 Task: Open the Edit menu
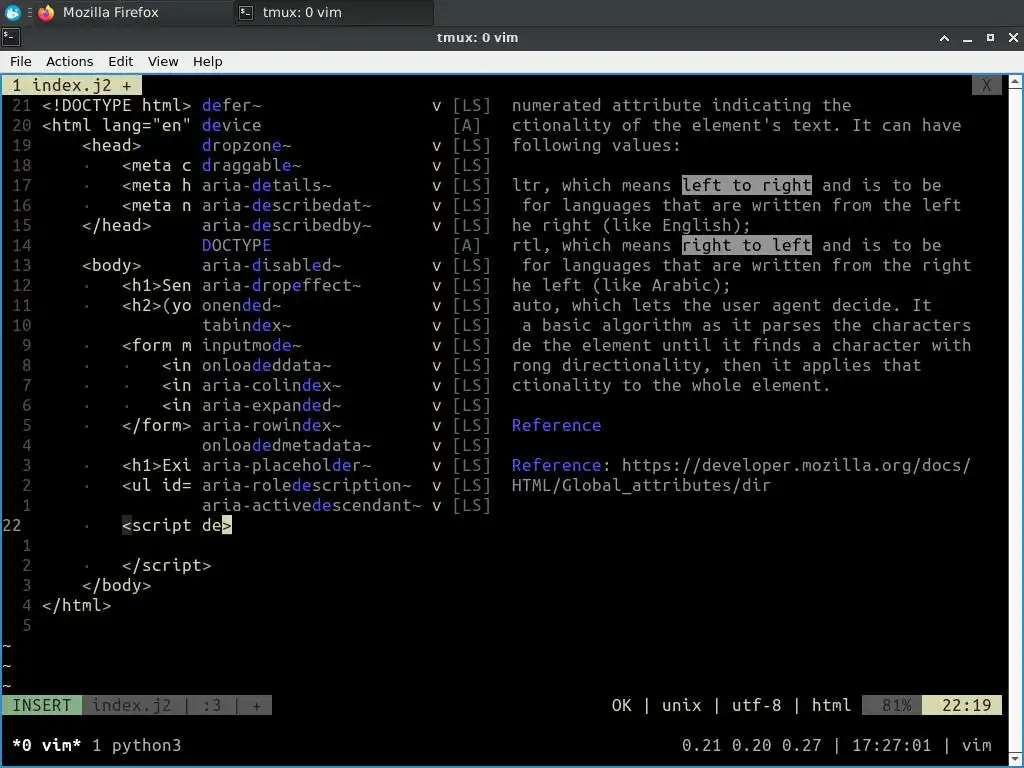click(120, 61)
